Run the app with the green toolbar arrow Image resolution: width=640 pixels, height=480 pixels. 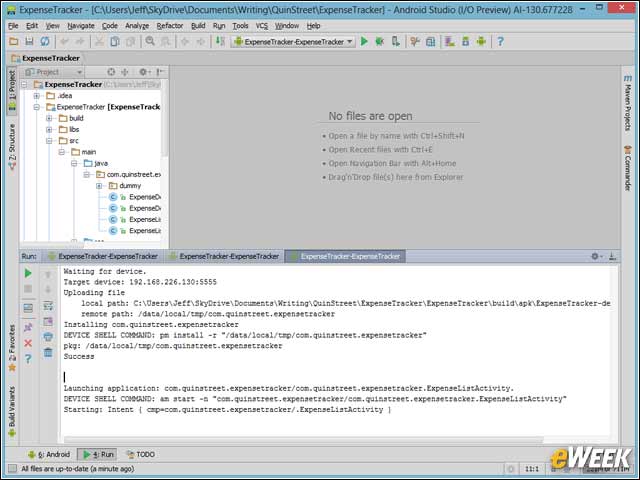(364, 42)
